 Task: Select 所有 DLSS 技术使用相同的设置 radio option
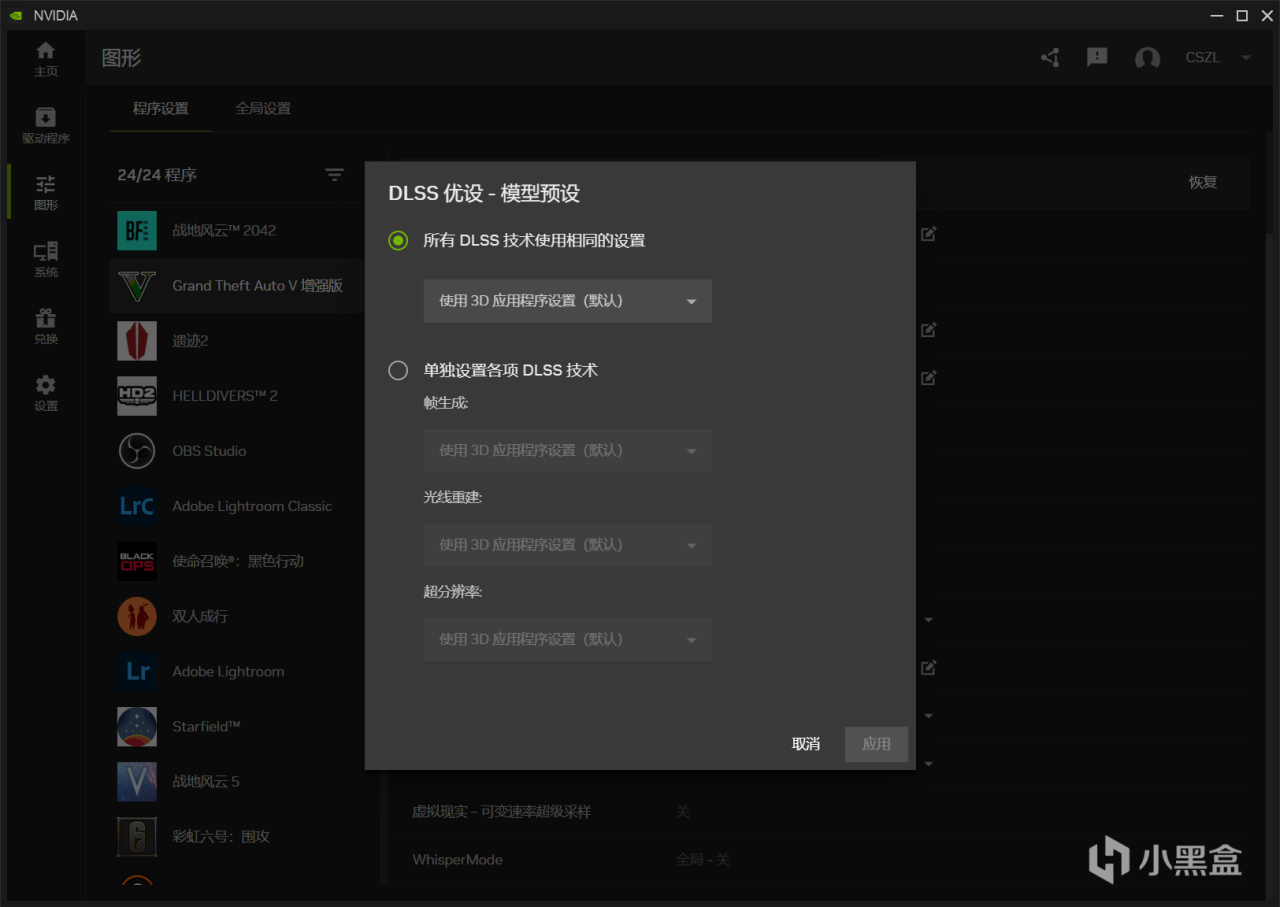(398, 240)
